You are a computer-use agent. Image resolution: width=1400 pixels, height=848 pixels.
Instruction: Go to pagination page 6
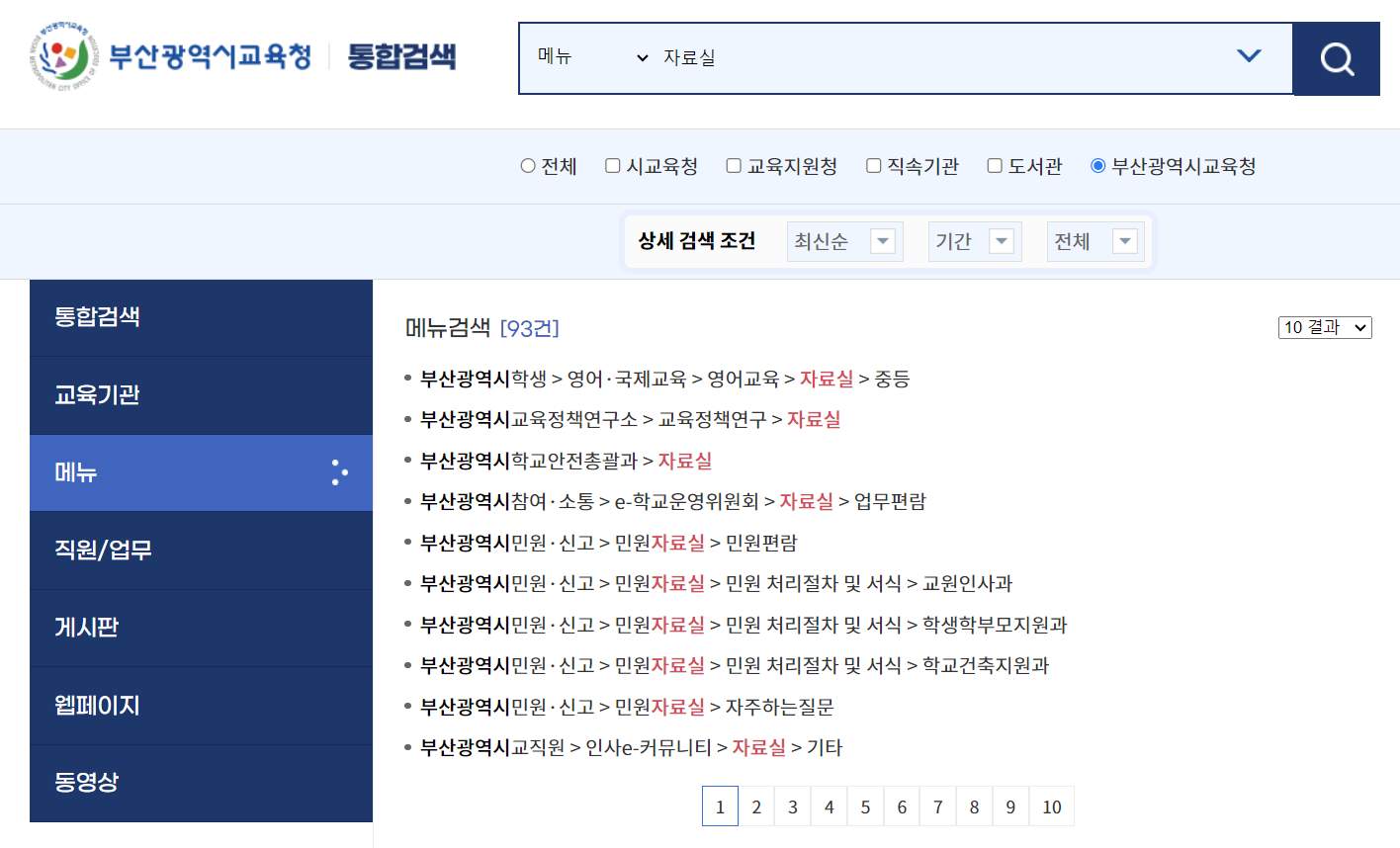click(x=902, y=806)
